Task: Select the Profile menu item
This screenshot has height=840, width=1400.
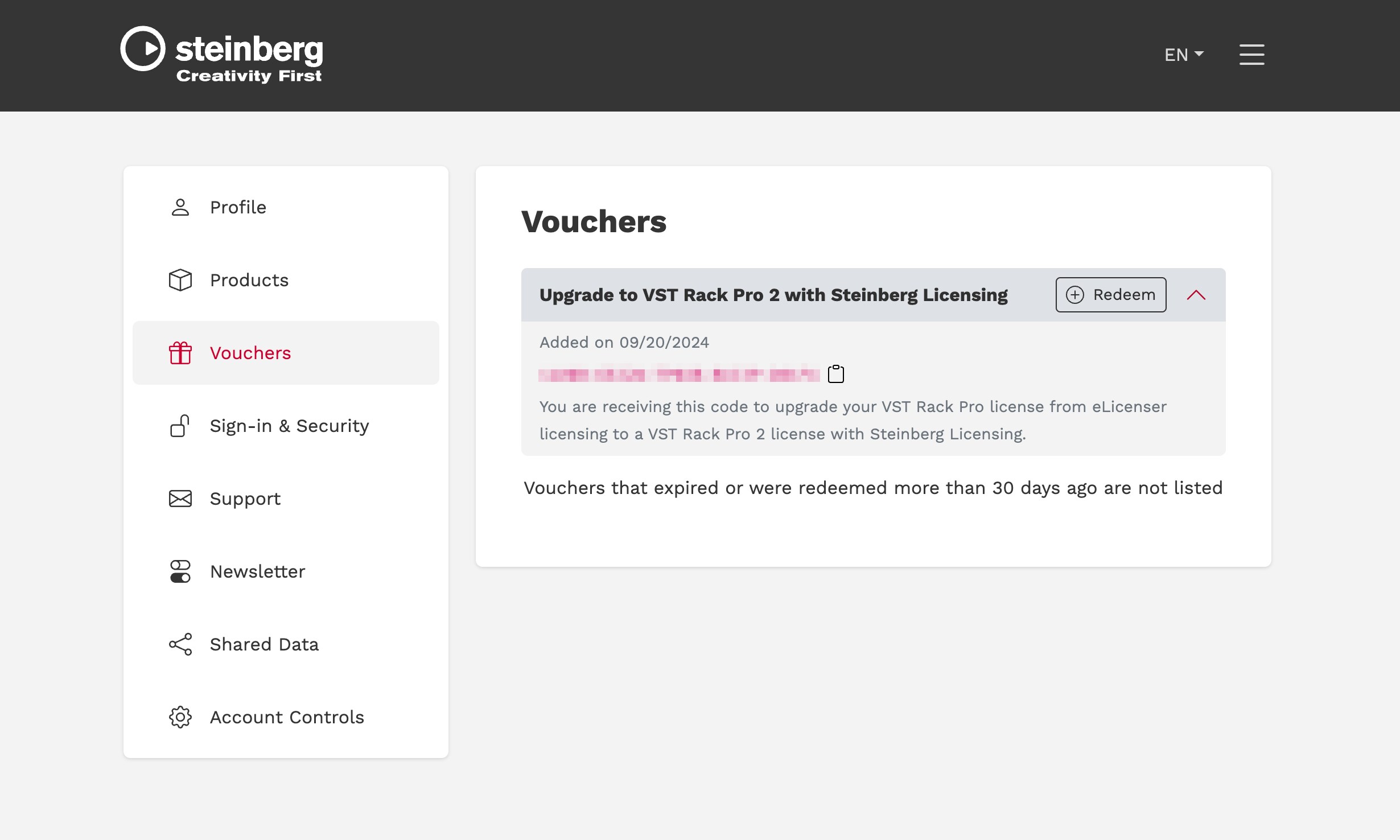Action: click(237, 207)
